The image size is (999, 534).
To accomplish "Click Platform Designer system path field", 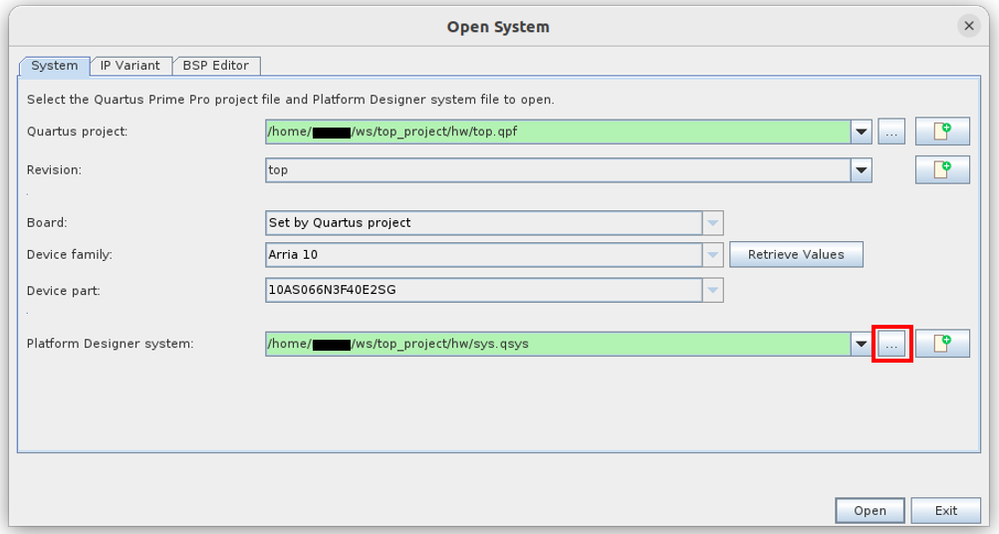I will pos(557,344).
